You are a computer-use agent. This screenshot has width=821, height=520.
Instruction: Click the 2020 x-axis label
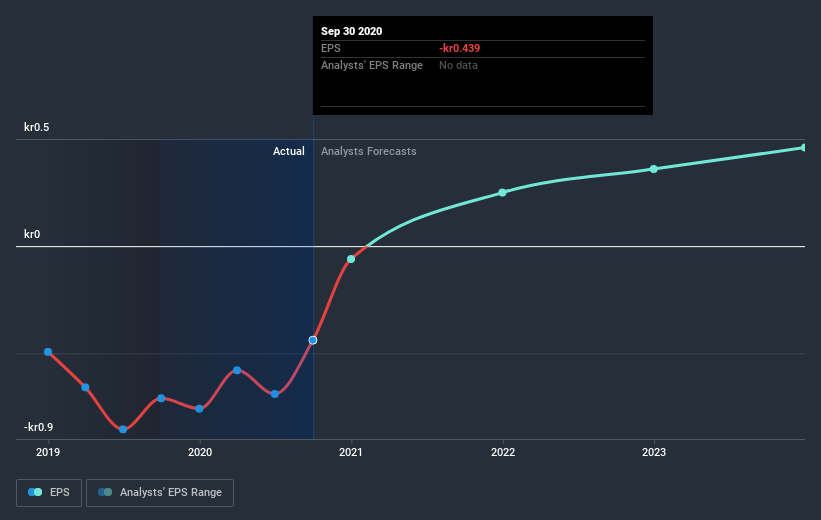200,452
